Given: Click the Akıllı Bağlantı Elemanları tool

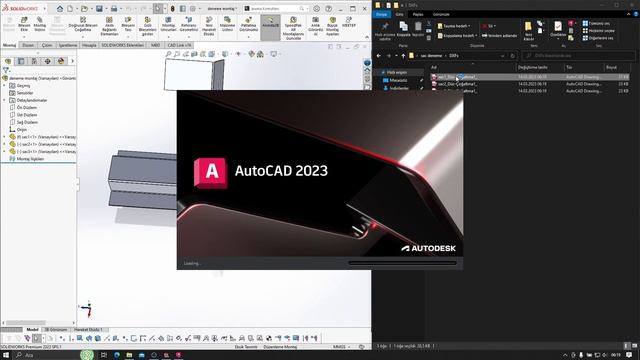Looking at the screenshot, I should click(109, 26).
